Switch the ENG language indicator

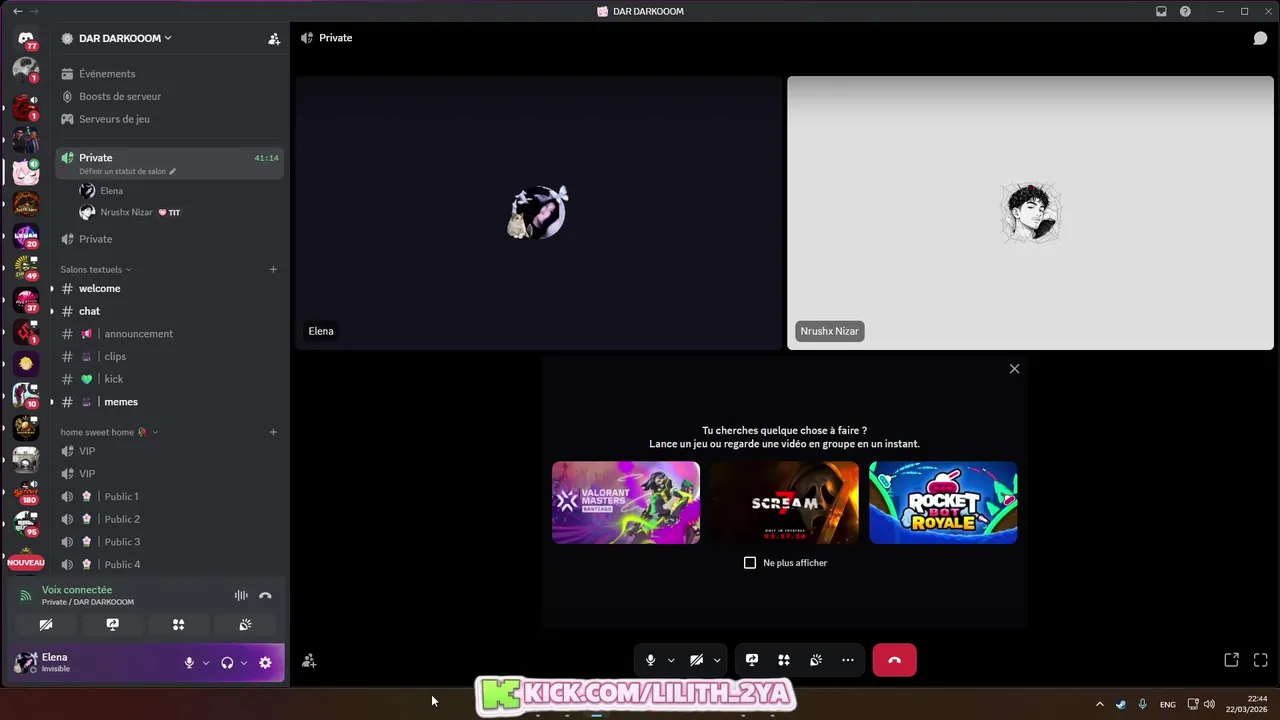pos(1167,705)
